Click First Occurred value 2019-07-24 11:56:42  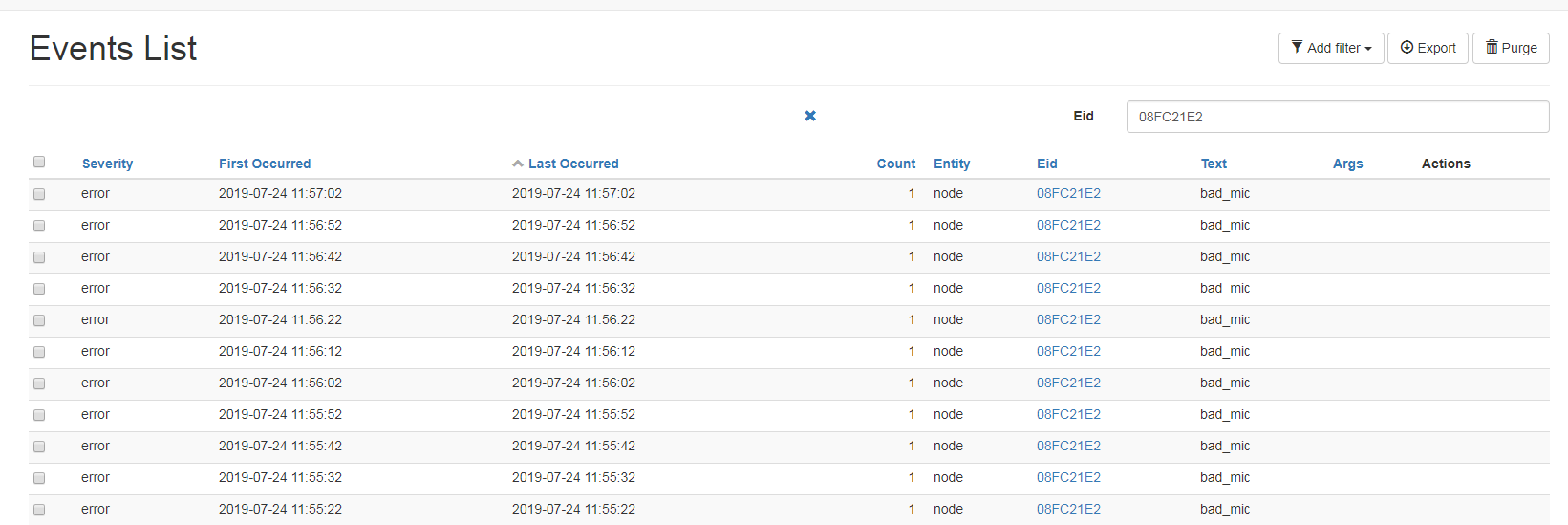click(x=280, y=256)
